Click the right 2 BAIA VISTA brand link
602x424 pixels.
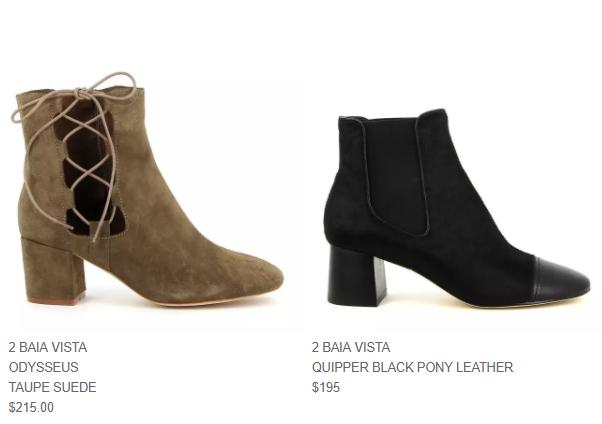click(351, 347)
